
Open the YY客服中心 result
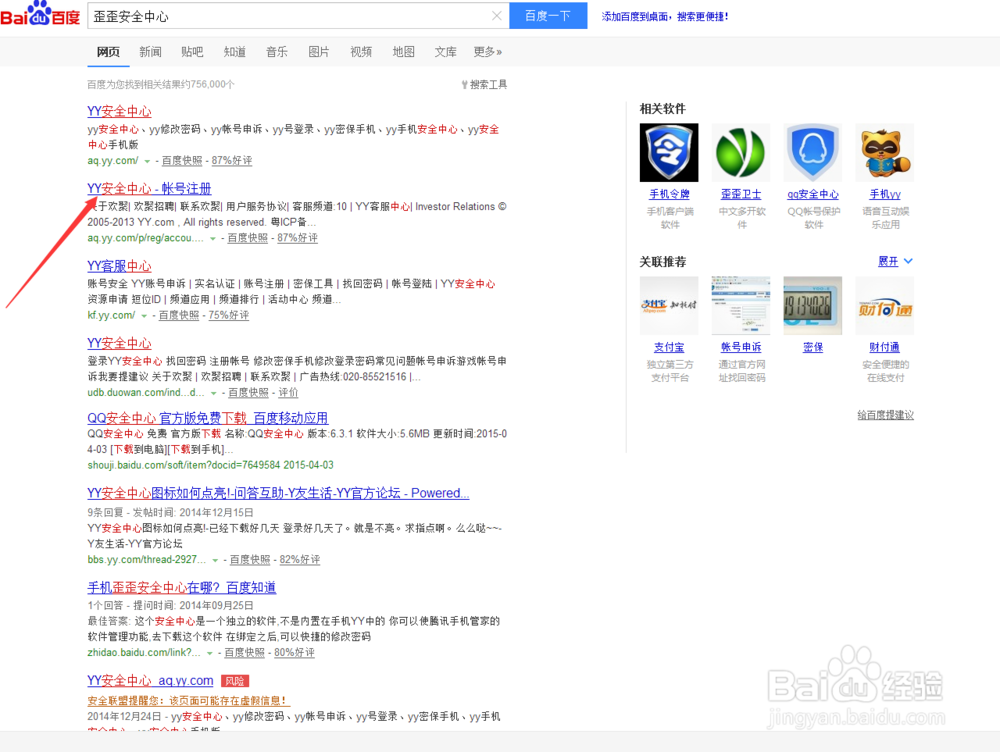[x=119, y=265]
